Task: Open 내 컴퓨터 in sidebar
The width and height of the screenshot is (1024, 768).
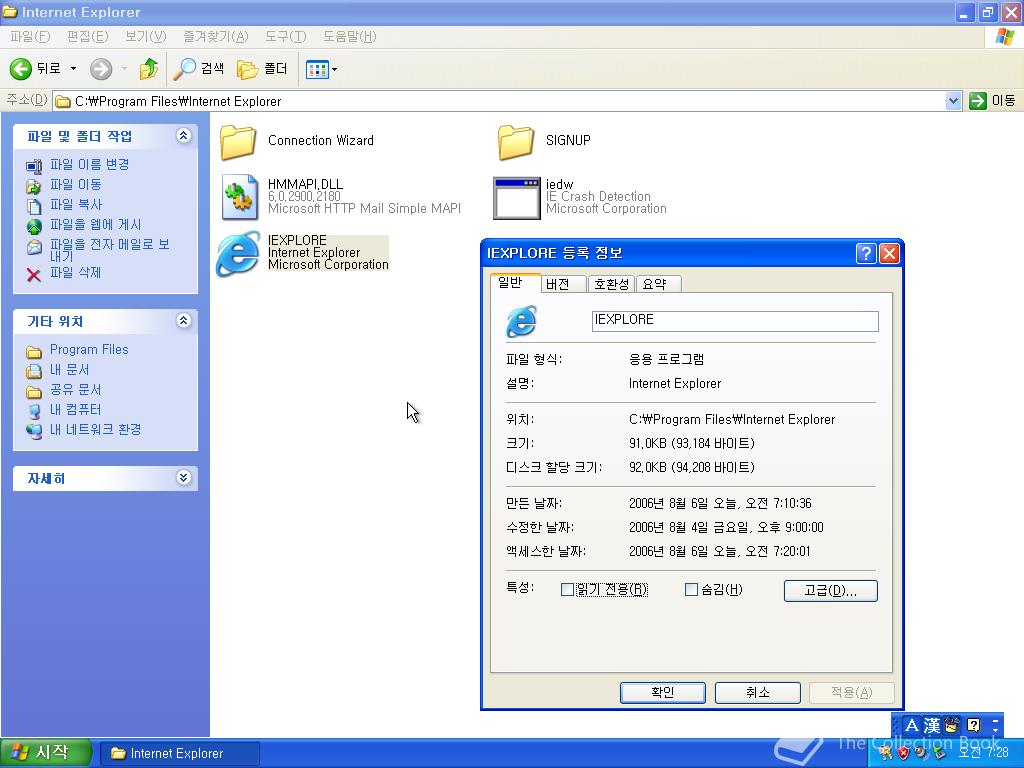Action: [x=76, y=409]
